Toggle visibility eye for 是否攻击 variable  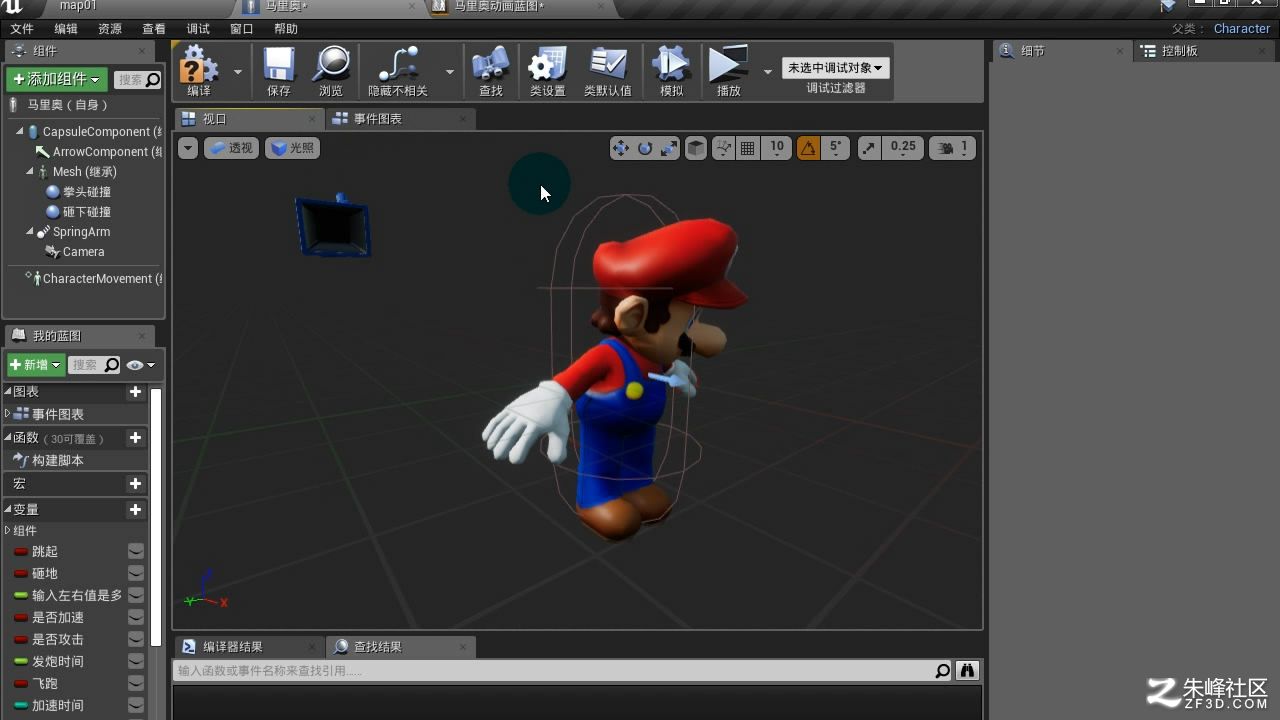136,639
